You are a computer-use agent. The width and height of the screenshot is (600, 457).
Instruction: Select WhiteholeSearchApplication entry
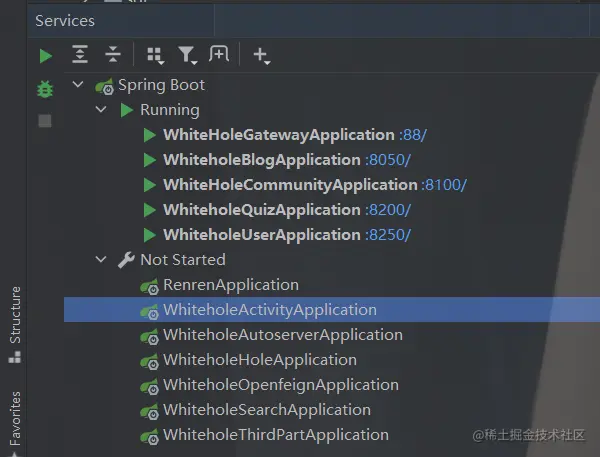(267, 410)
